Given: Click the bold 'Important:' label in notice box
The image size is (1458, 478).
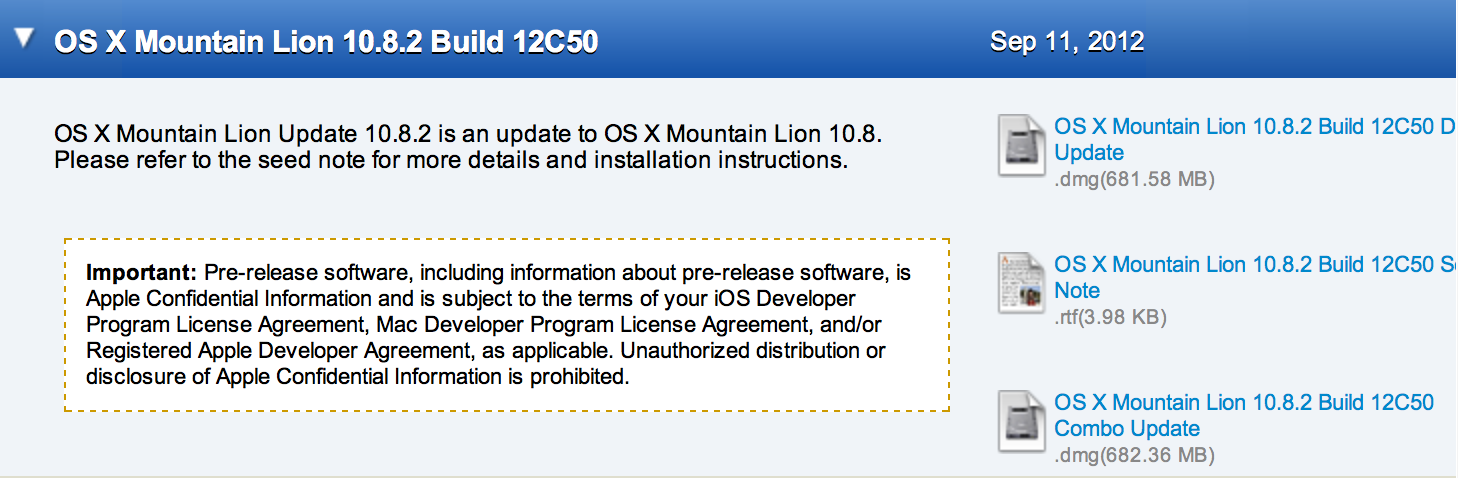Looking at the screenshot, I should 141,273.
